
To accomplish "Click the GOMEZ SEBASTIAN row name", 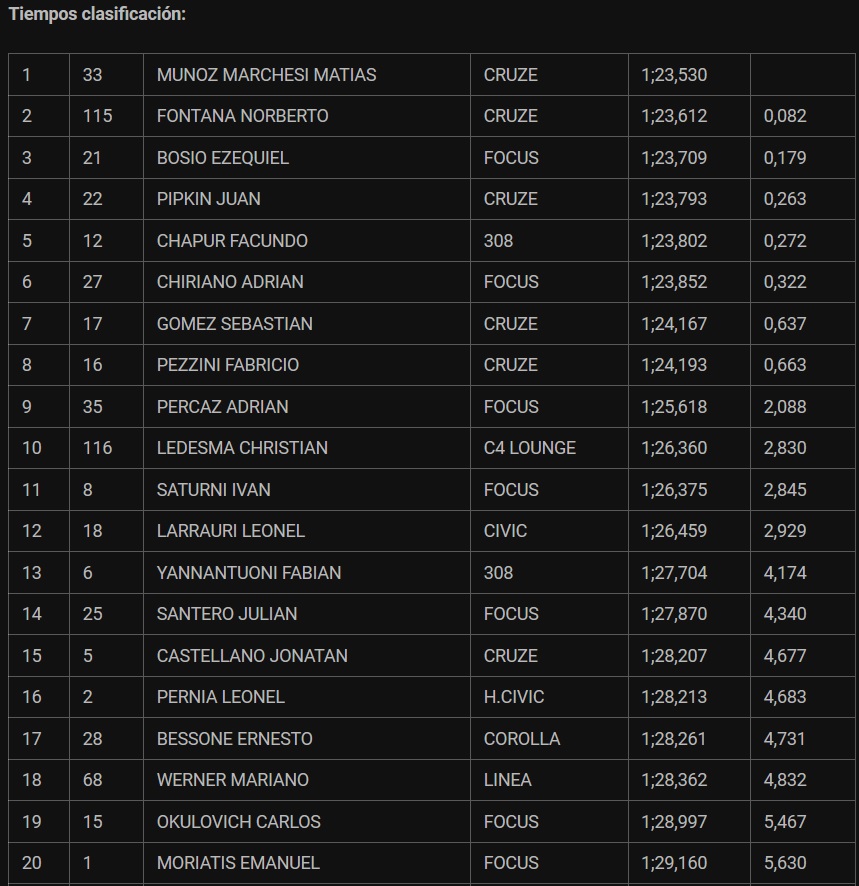I will pyautogui.click(x=235, y=324).
